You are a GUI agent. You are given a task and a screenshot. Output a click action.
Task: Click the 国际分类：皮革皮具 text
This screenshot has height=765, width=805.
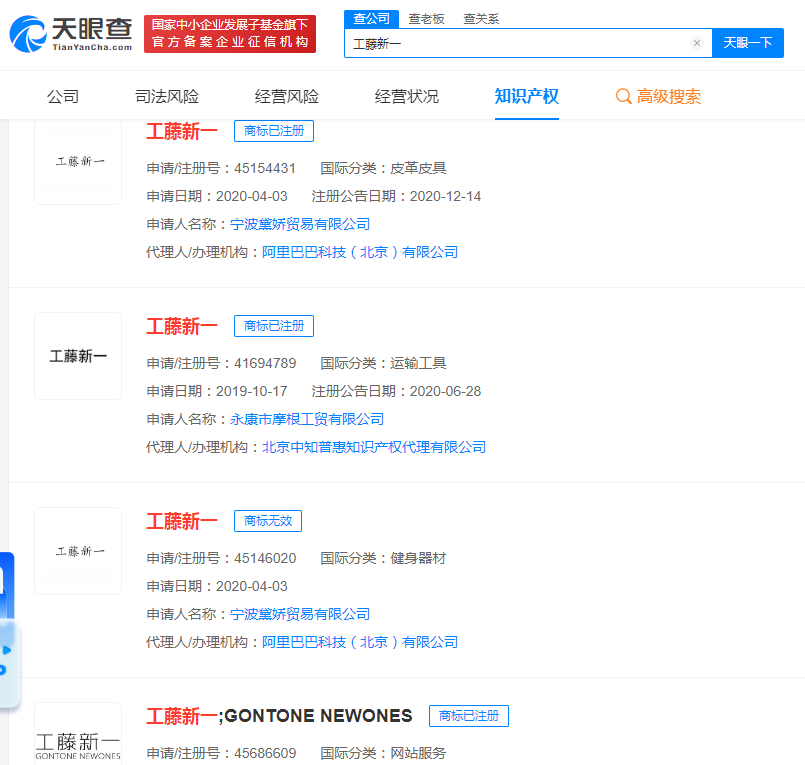tap(383, 168)
